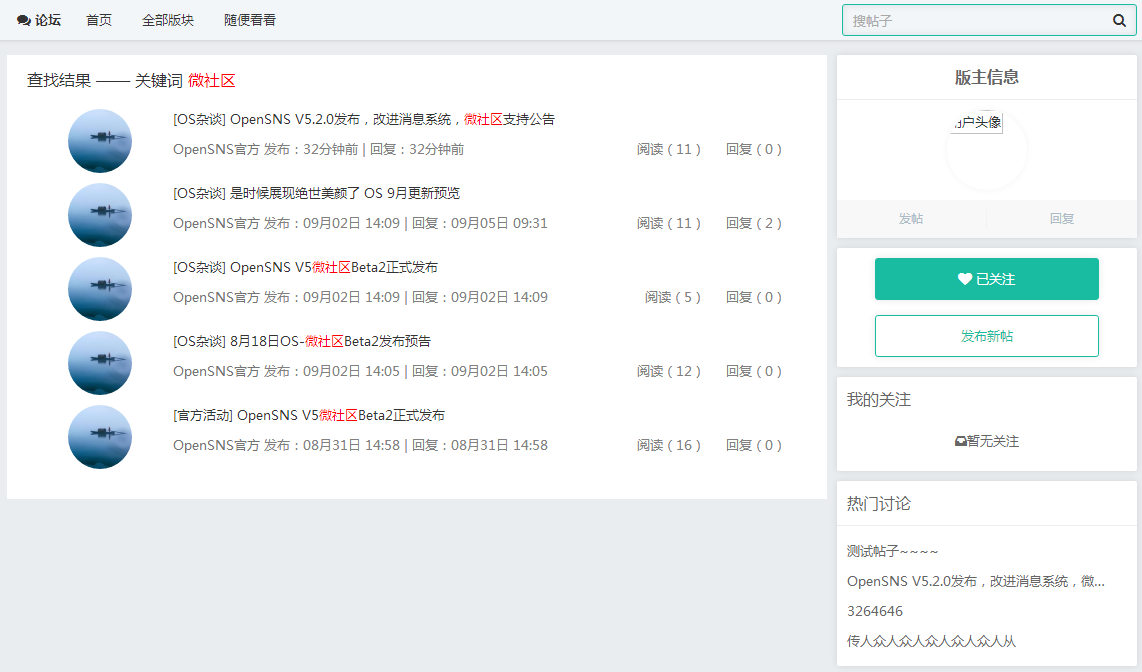Open post OpenSNS V5.2.0发布，改进消息系统
The height and width of the screenshot is (672, 1142).
point(363,119)
